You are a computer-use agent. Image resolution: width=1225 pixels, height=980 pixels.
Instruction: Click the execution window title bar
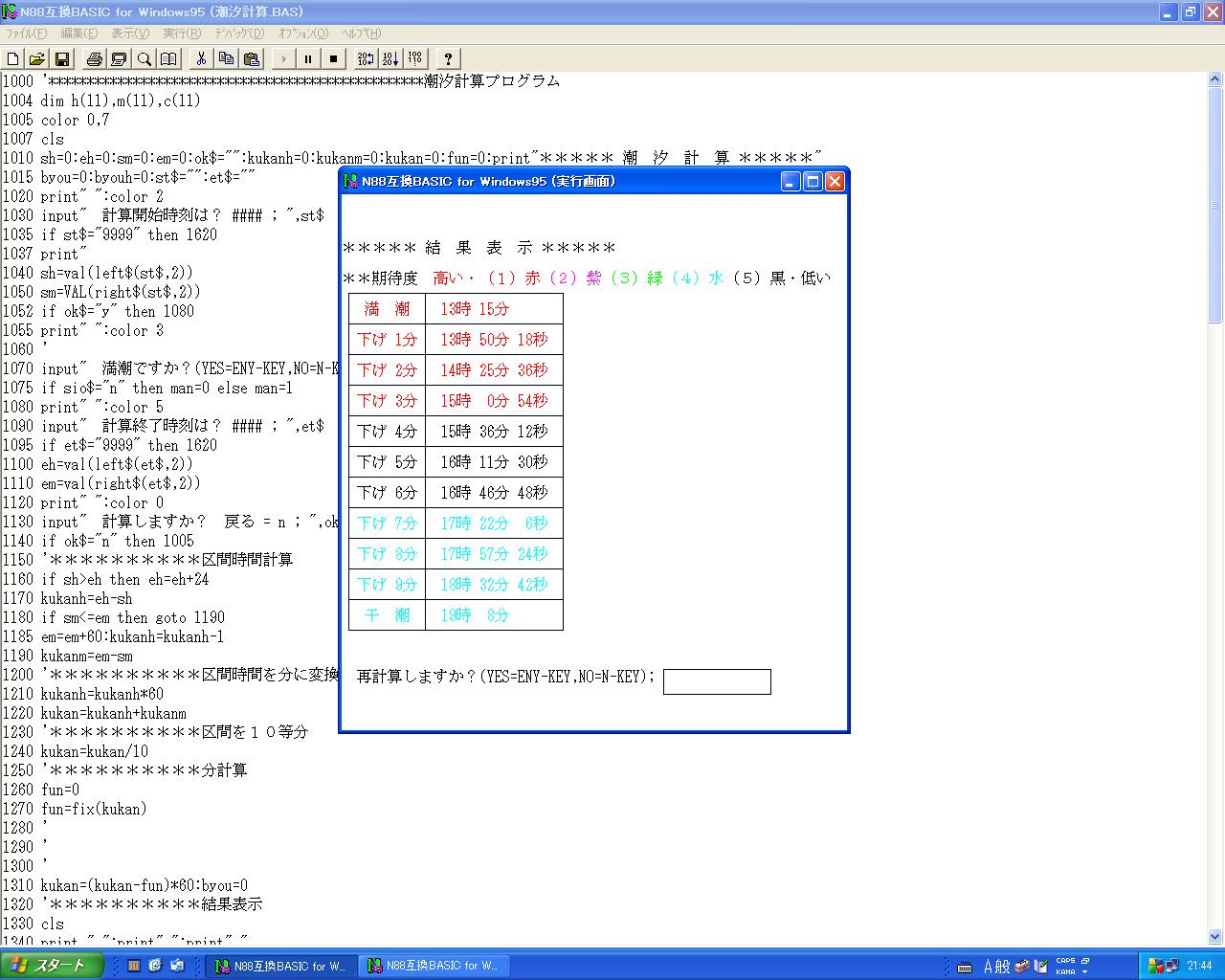[x=593, y=181]
